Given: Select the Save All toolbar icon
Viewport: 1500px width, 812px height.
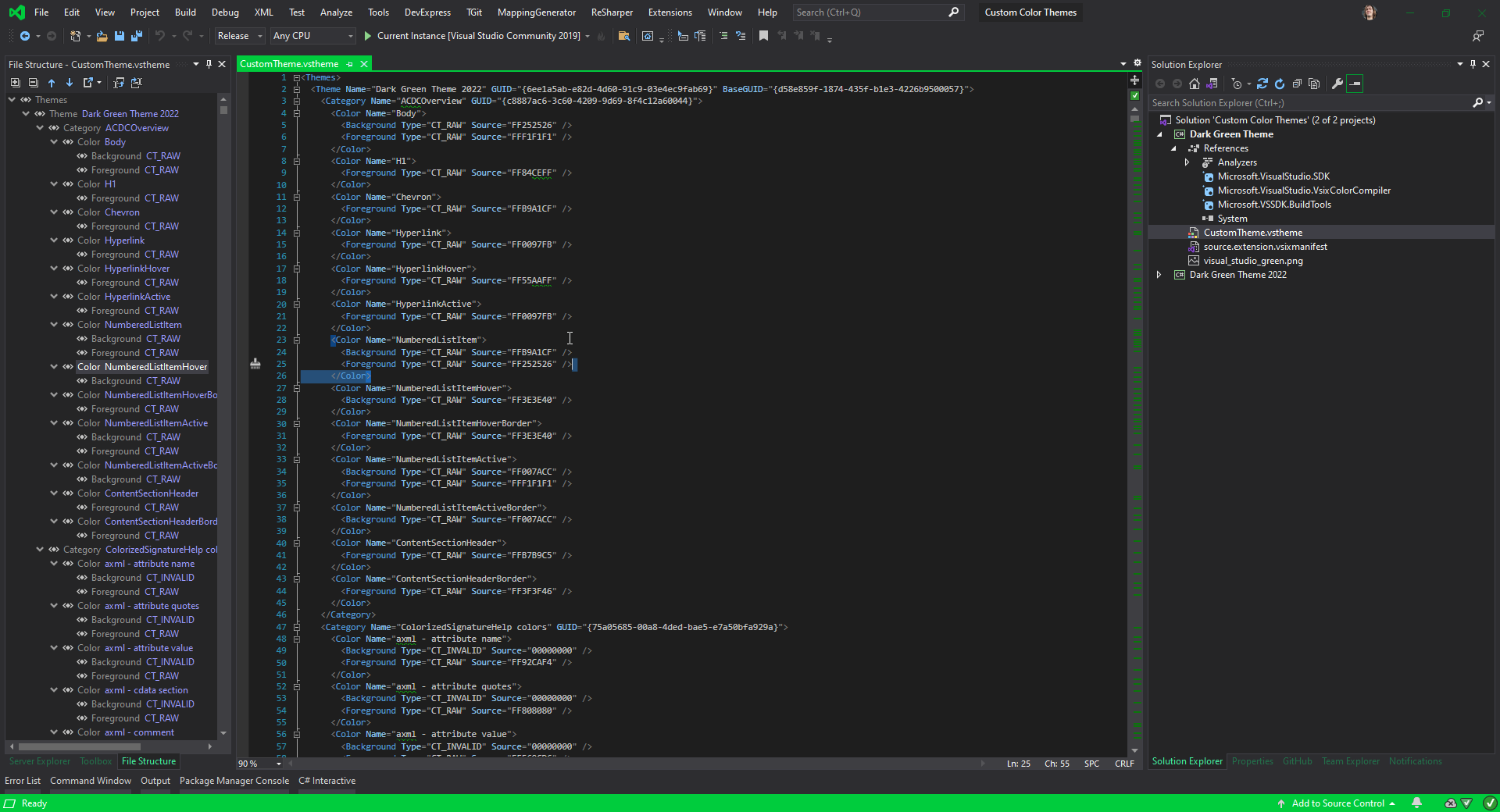Looking at the screenshot, I should pos(137,36).
